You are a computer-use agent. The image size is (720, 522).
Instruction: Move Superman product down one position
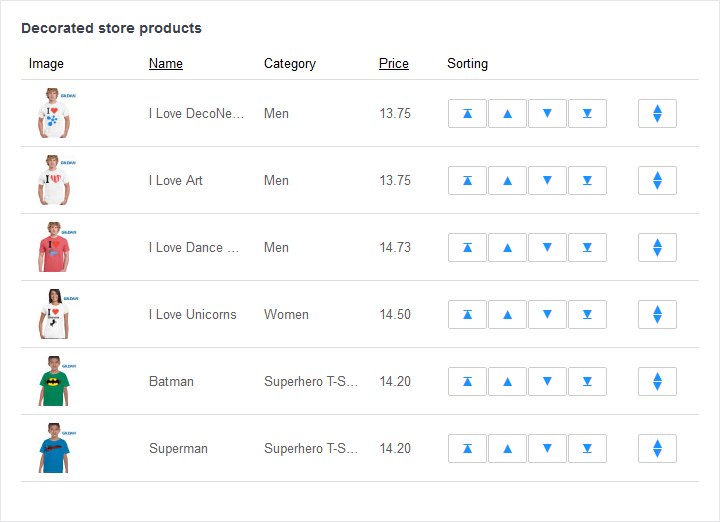pyautogui.click(x=547, y=449)
